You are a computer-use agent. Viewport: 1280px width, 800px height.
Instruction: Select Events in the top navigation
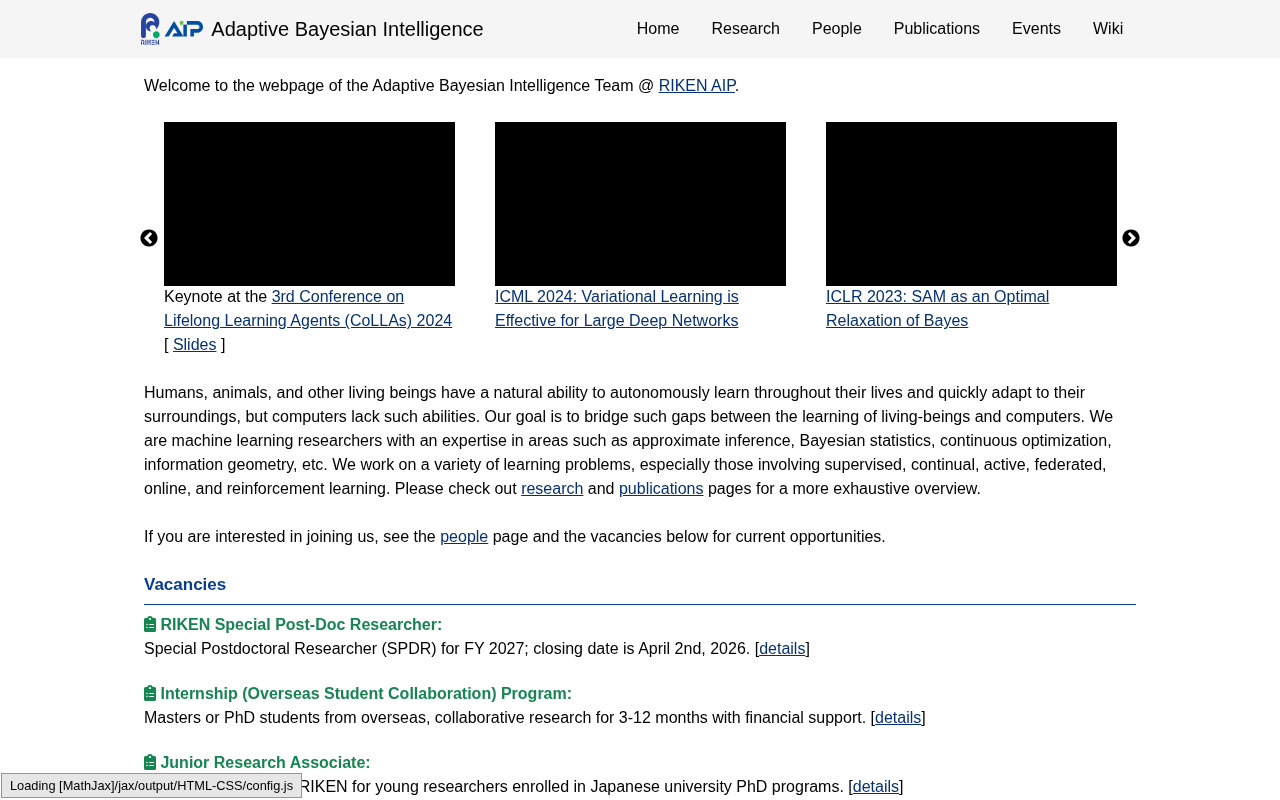1036,29
